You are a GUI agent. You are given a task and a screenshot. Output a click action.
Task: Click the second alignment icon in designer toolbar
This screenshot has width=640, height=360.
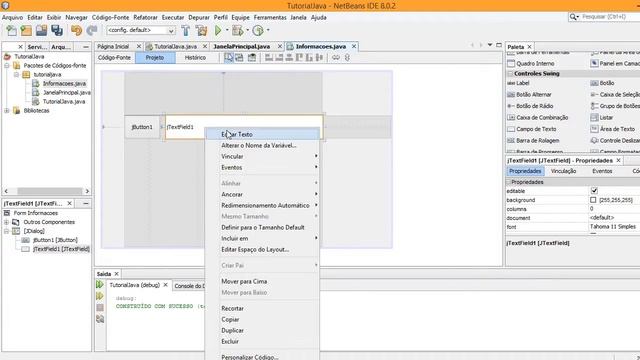279,58
